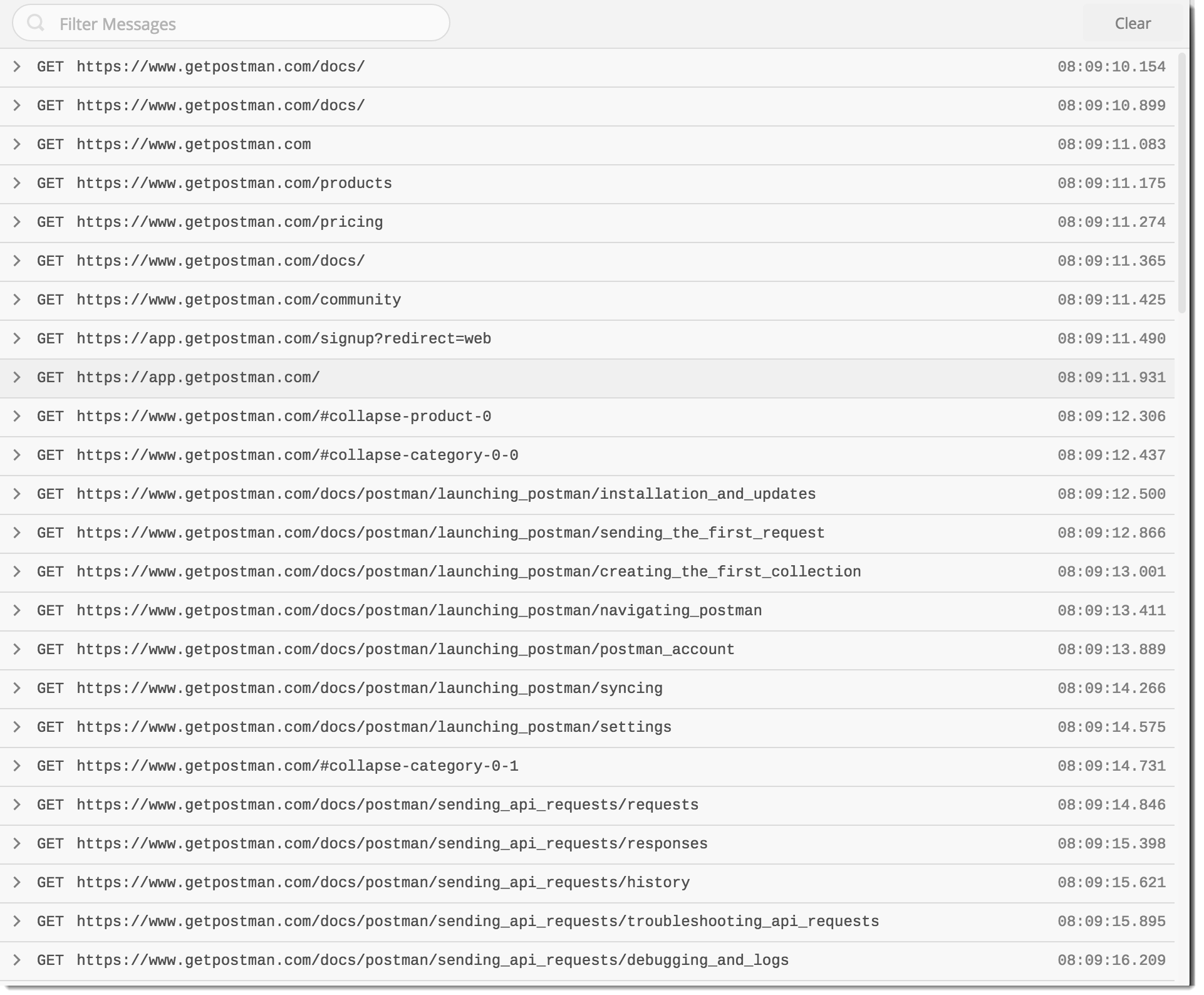This screenshot has width=1204, height=995.
Task: Select the app.getpostman.com/signup?redirect=web URL
Action: point(284,338)
